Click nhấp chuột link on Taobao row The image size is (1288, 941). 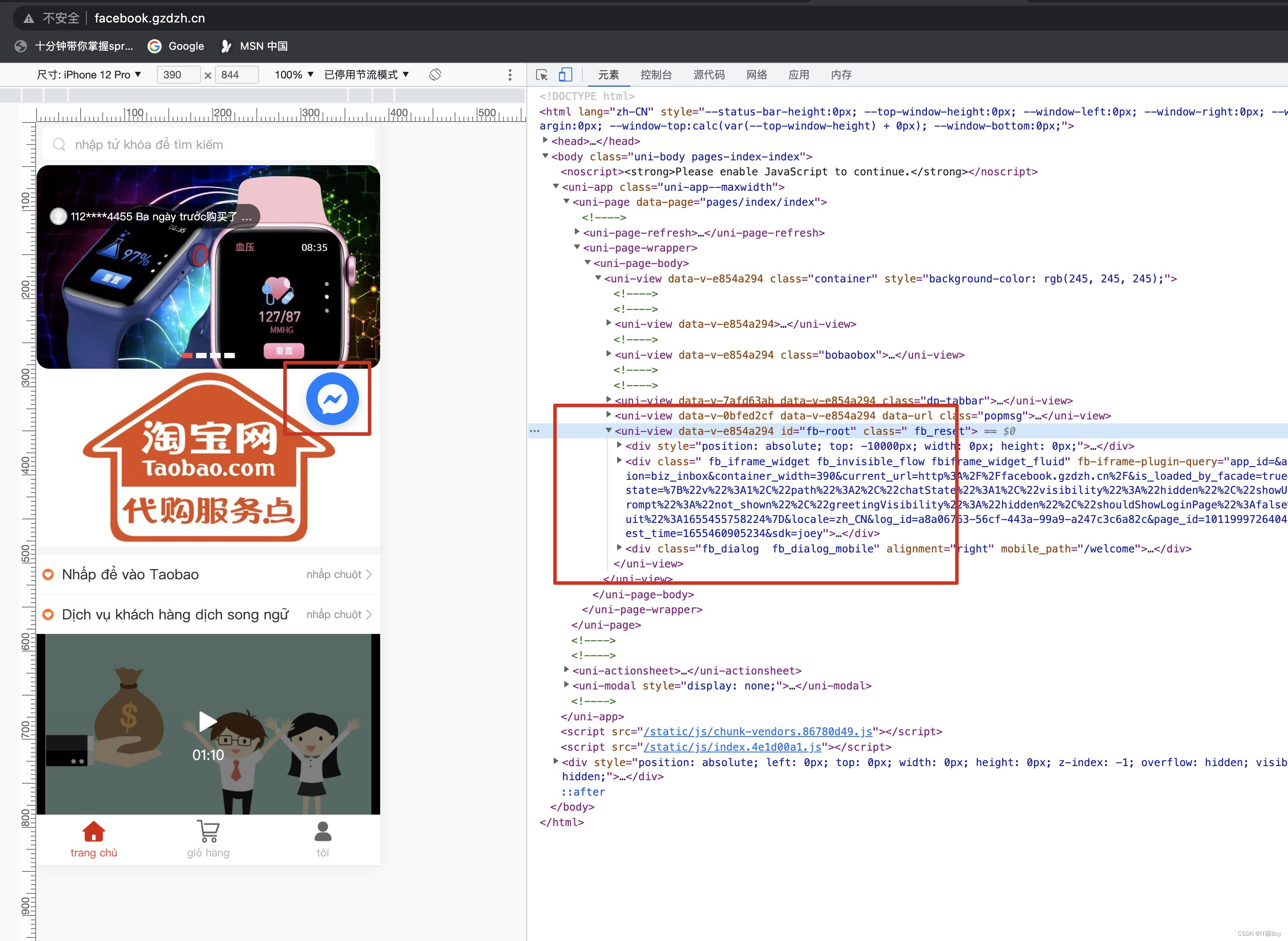point(334,574)
